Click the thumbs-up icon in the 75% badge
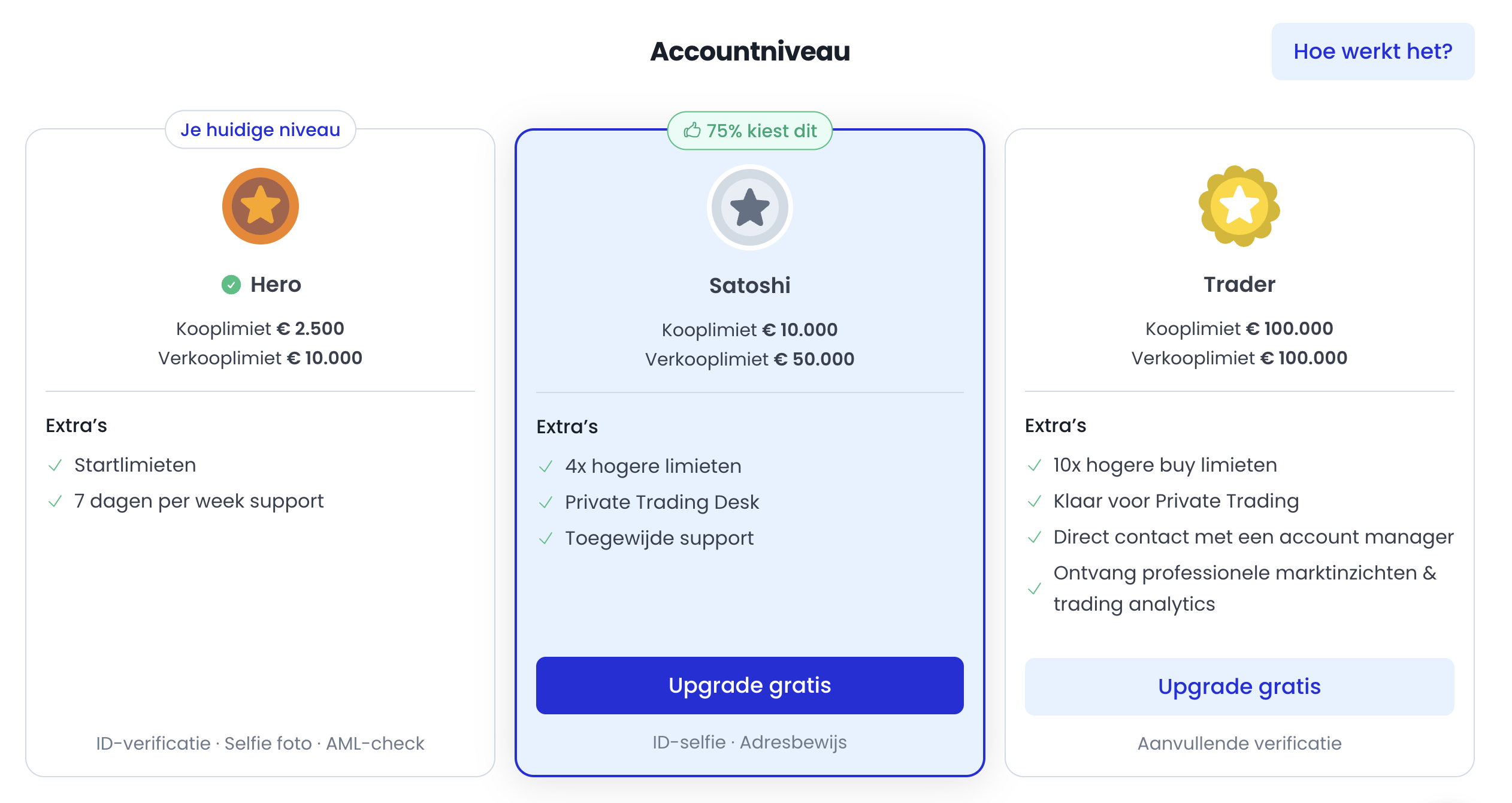 pyautogui.click(x=692, y=130)
